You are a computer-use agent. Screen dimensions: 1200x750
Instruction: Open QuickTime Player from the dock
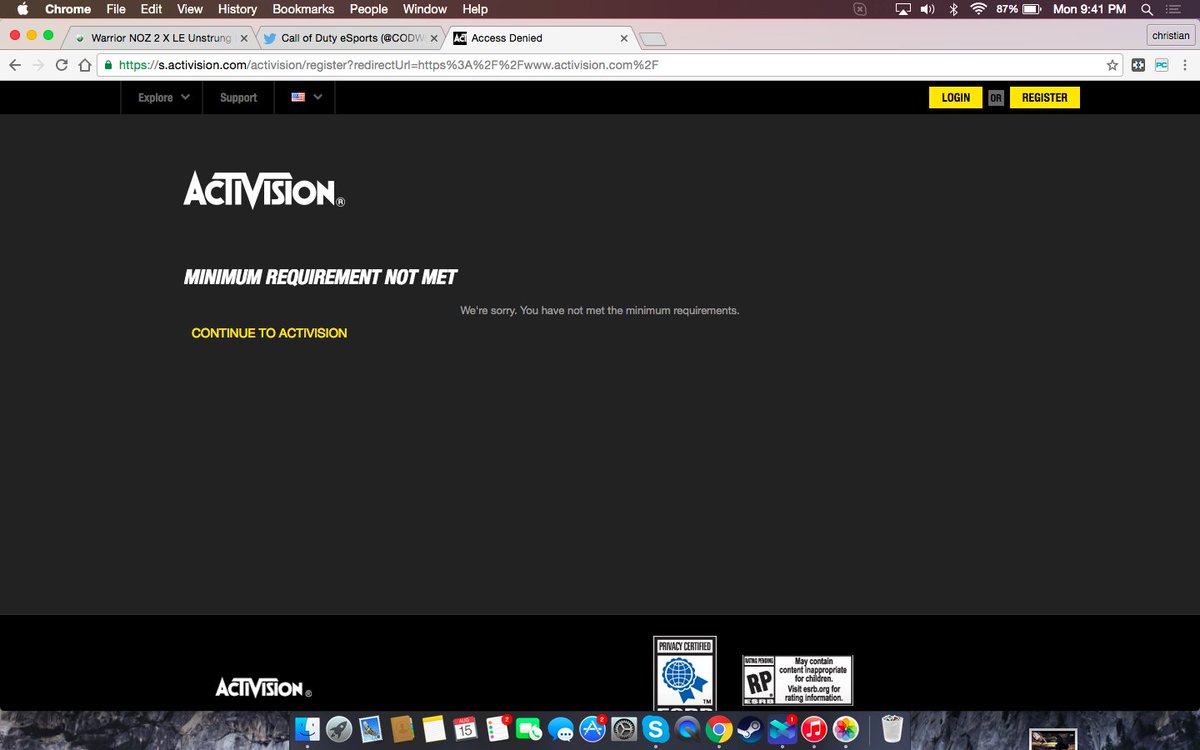click(687, 729)
